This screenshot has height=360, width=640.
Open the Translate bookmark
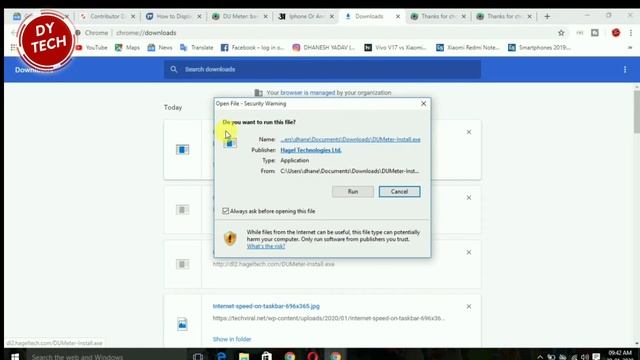point(197,48)
